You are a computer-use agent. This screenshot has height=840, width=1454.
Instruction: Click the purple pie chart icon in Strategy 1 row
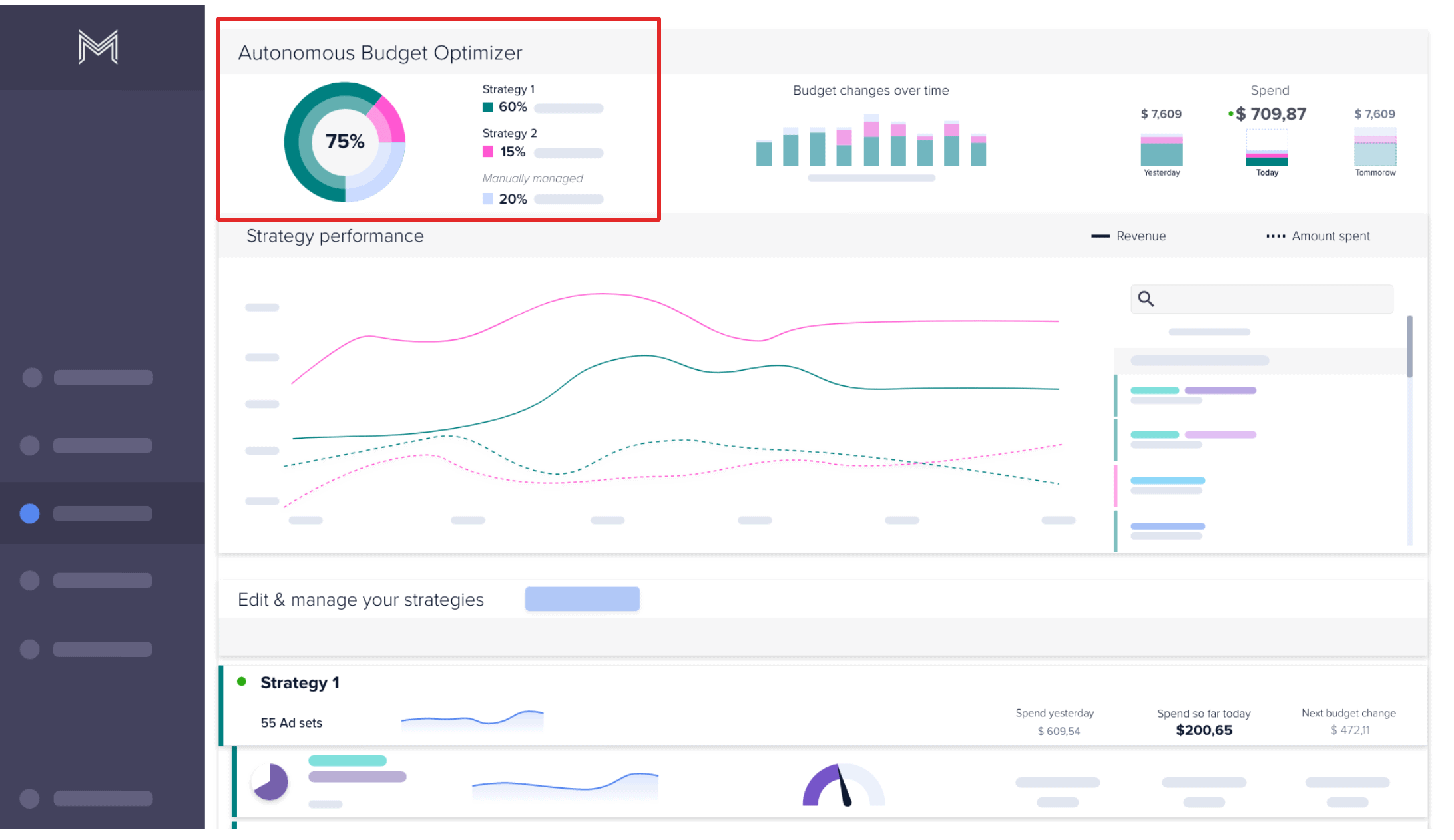270,781
